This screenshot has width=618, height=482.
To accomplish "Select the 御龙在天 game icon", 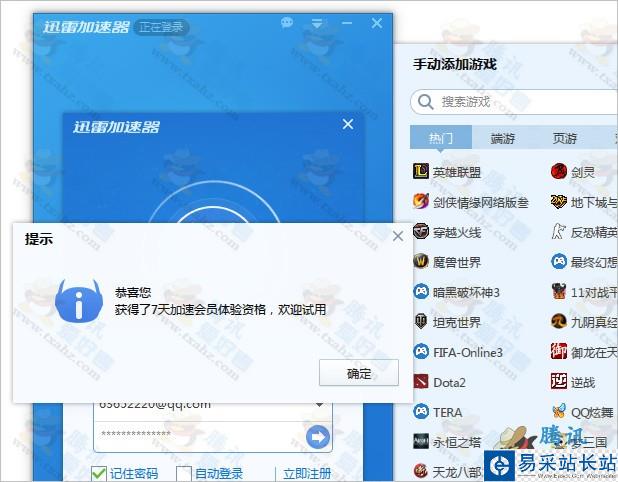I will pos(558,351).
